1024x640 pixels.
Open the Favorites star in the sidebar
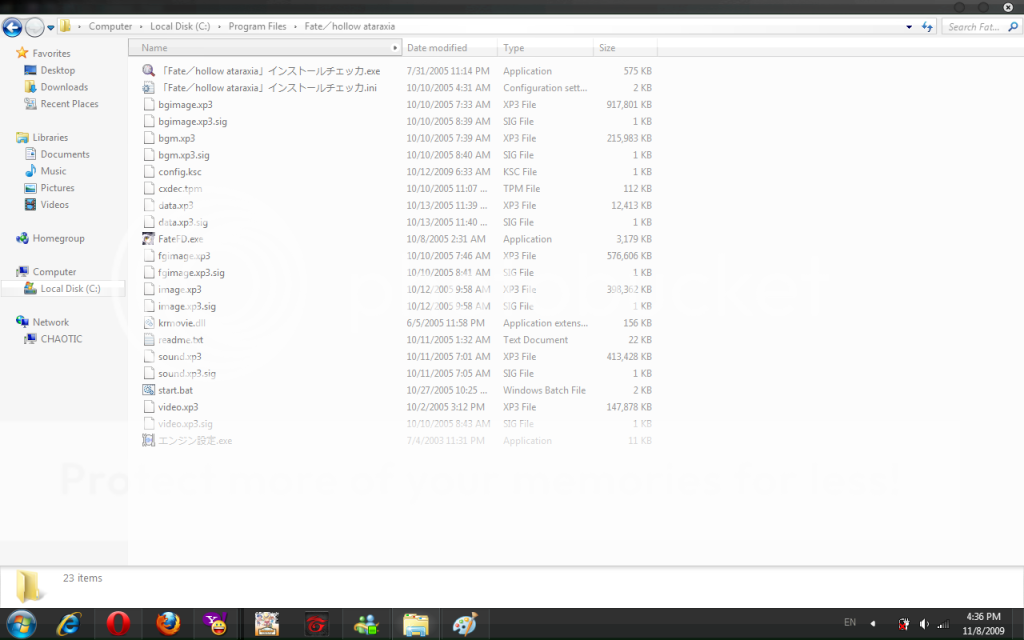(x=22, y=53)
